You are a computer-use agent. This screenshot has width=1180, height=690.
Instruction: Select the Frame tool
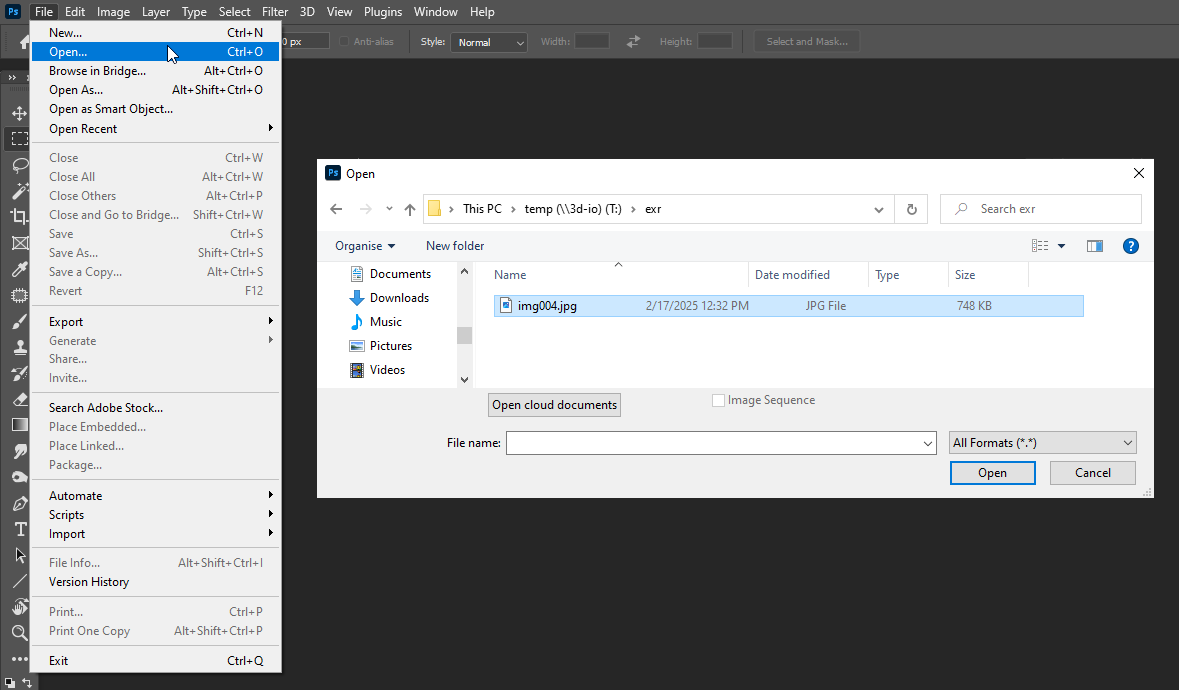point(20,243)
